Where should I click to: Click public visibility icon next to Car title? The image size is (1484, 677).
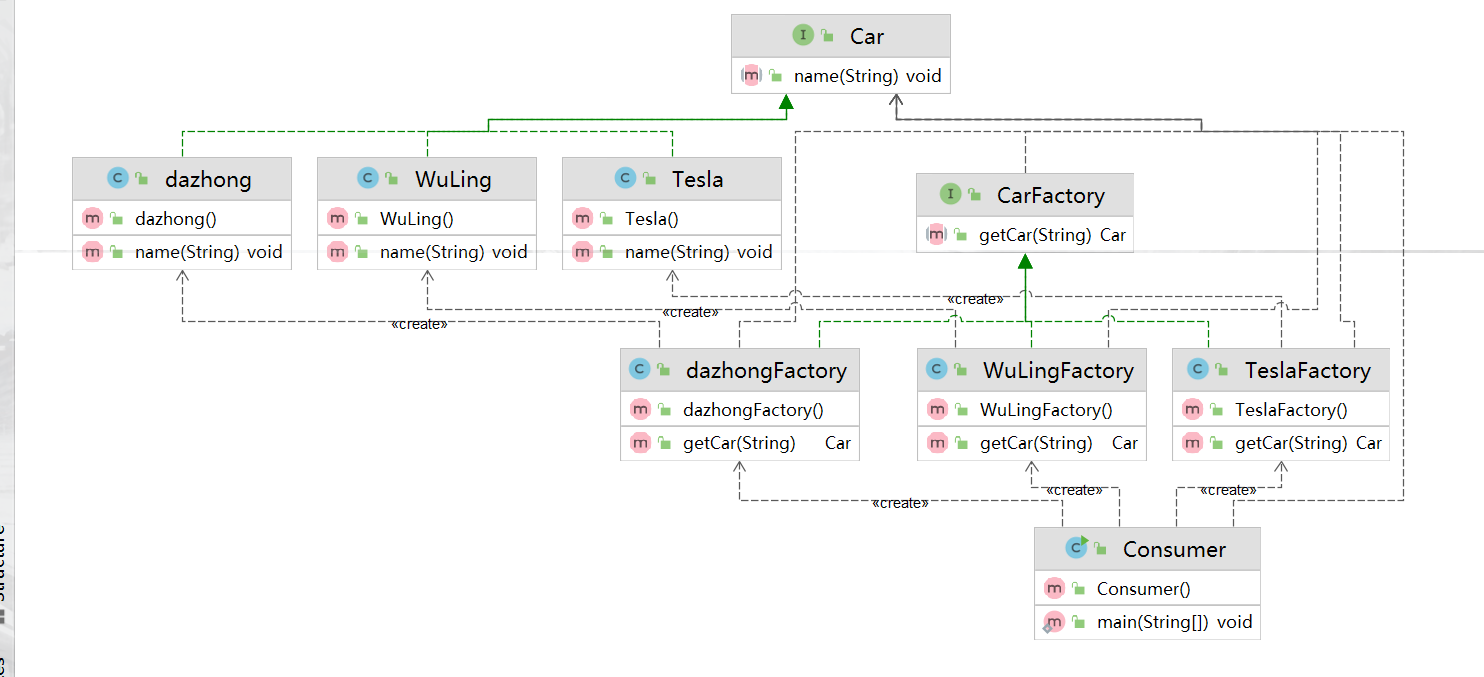click(x=828, y=37)
